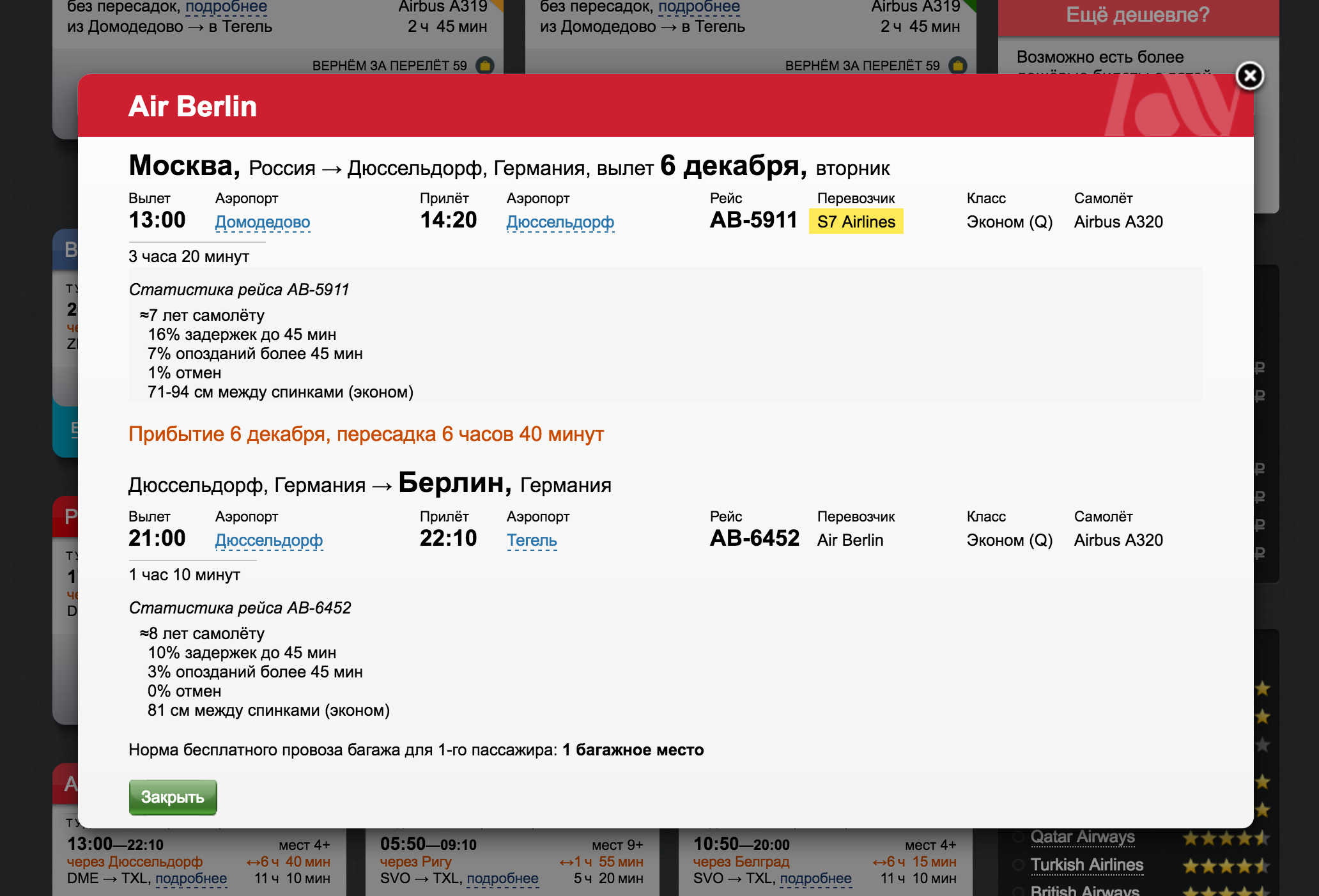
Task: Click the 'через Ригу' text in bottom card
Action: point(415,862)
